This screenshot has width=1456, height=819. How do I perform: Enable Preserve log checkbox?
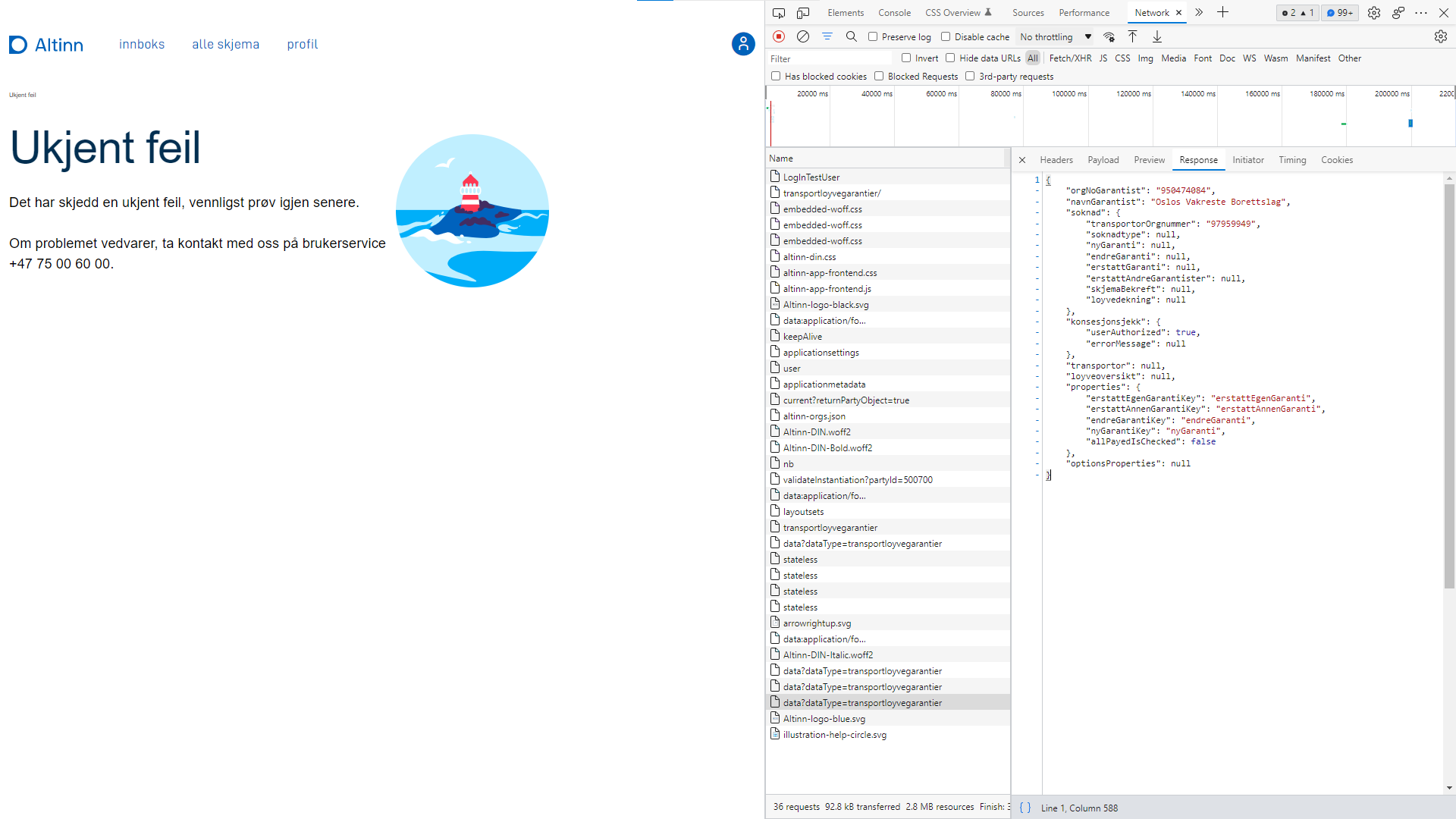(873, 36)
